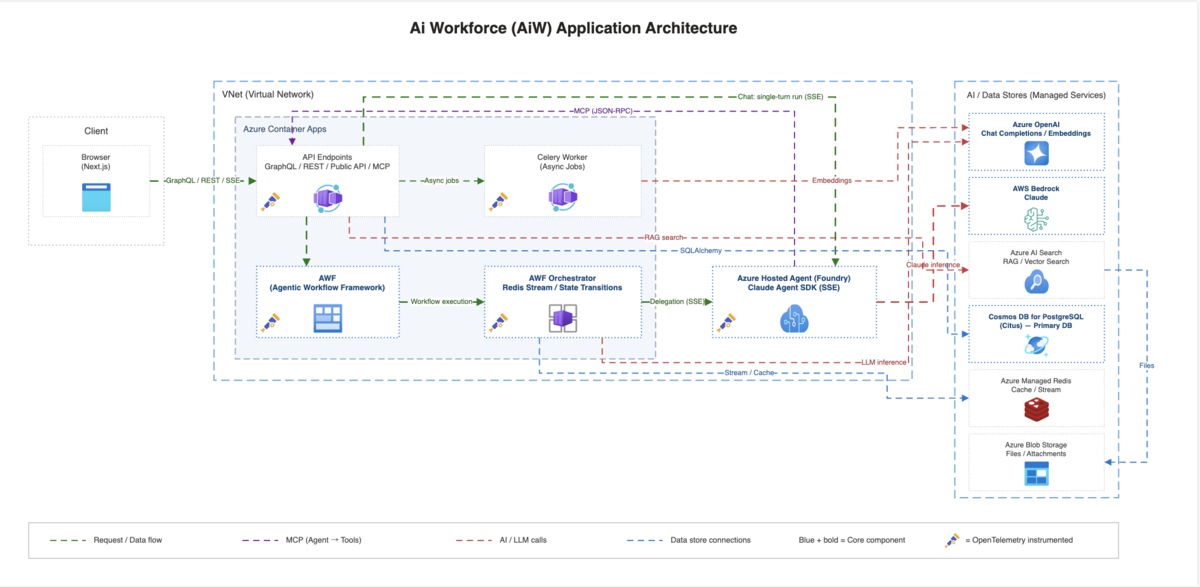The width and height of the screenshot is (1200, 587).
Task: Click the 'Azure Hosted Agent (Foundry)' node text
Action: 795,277
